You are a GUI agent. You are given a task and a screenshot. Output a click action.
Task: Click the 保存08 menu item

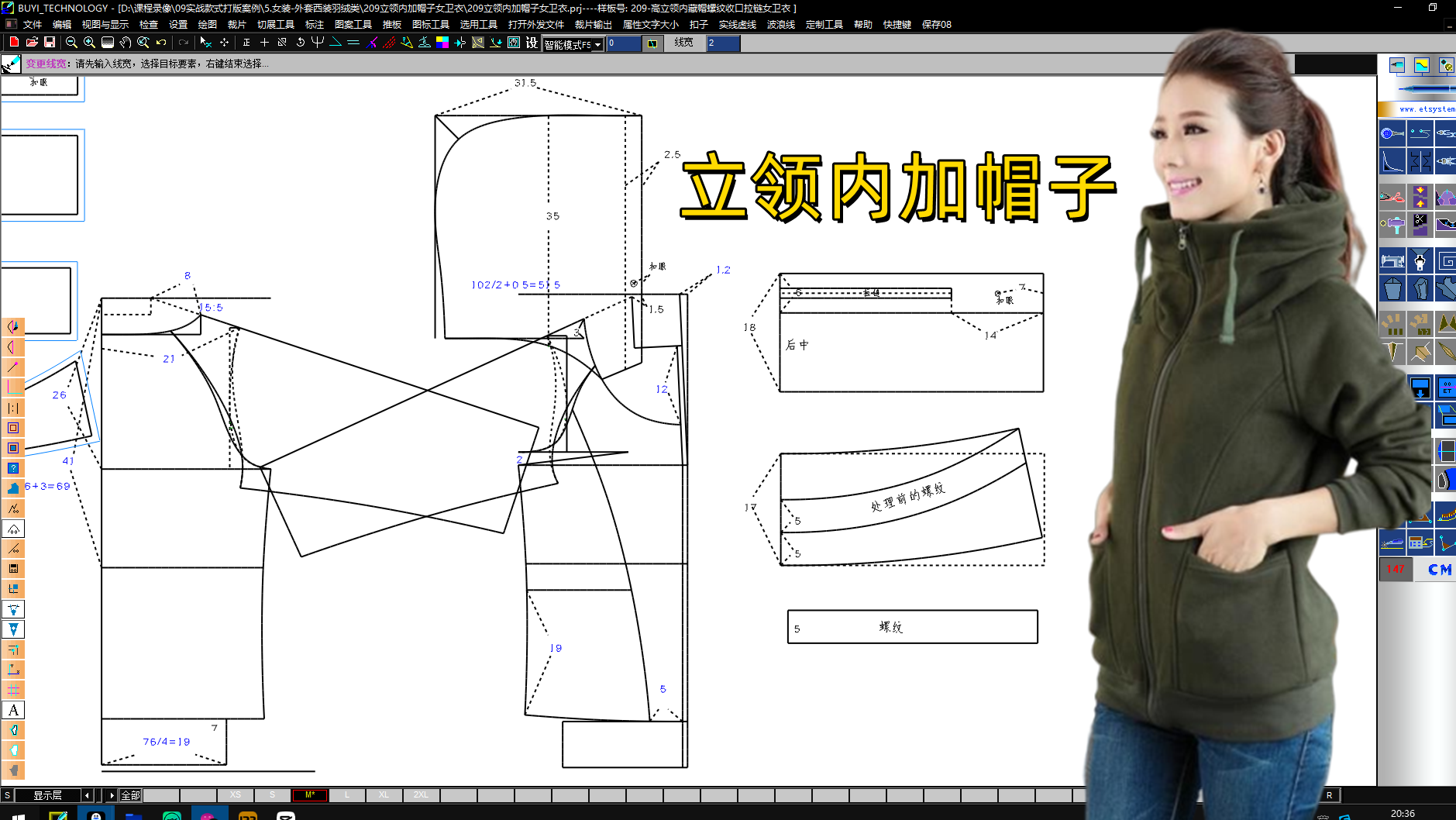(937, 25)
